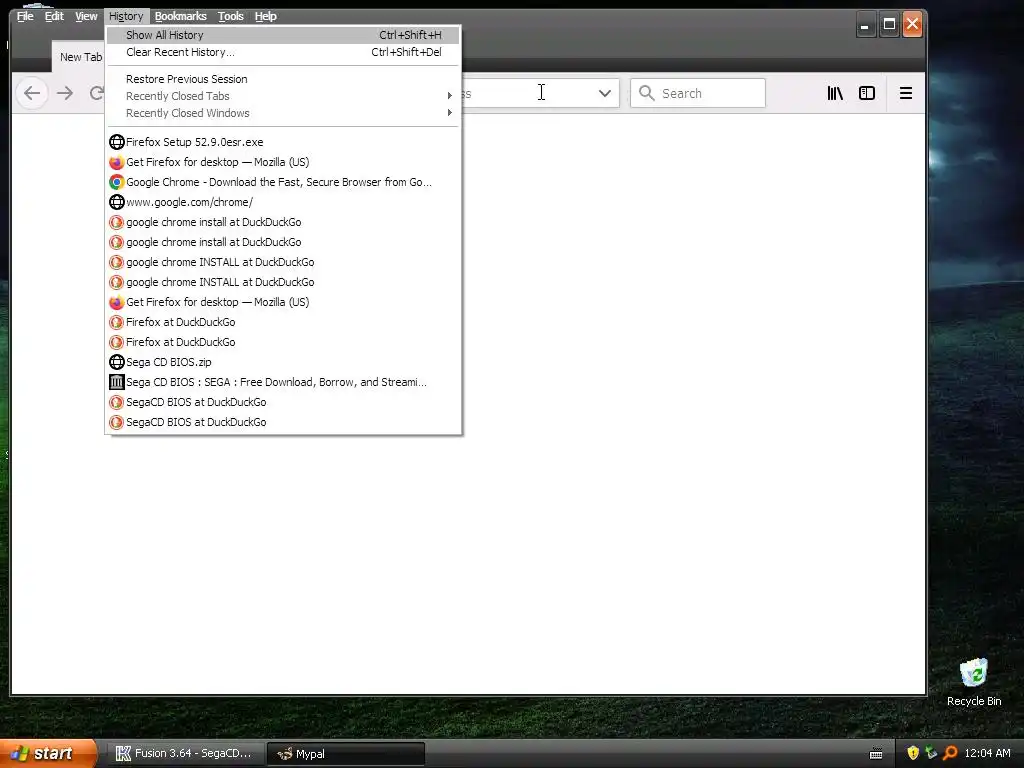Select the Mypal taskbar button

tap(346, 754)
